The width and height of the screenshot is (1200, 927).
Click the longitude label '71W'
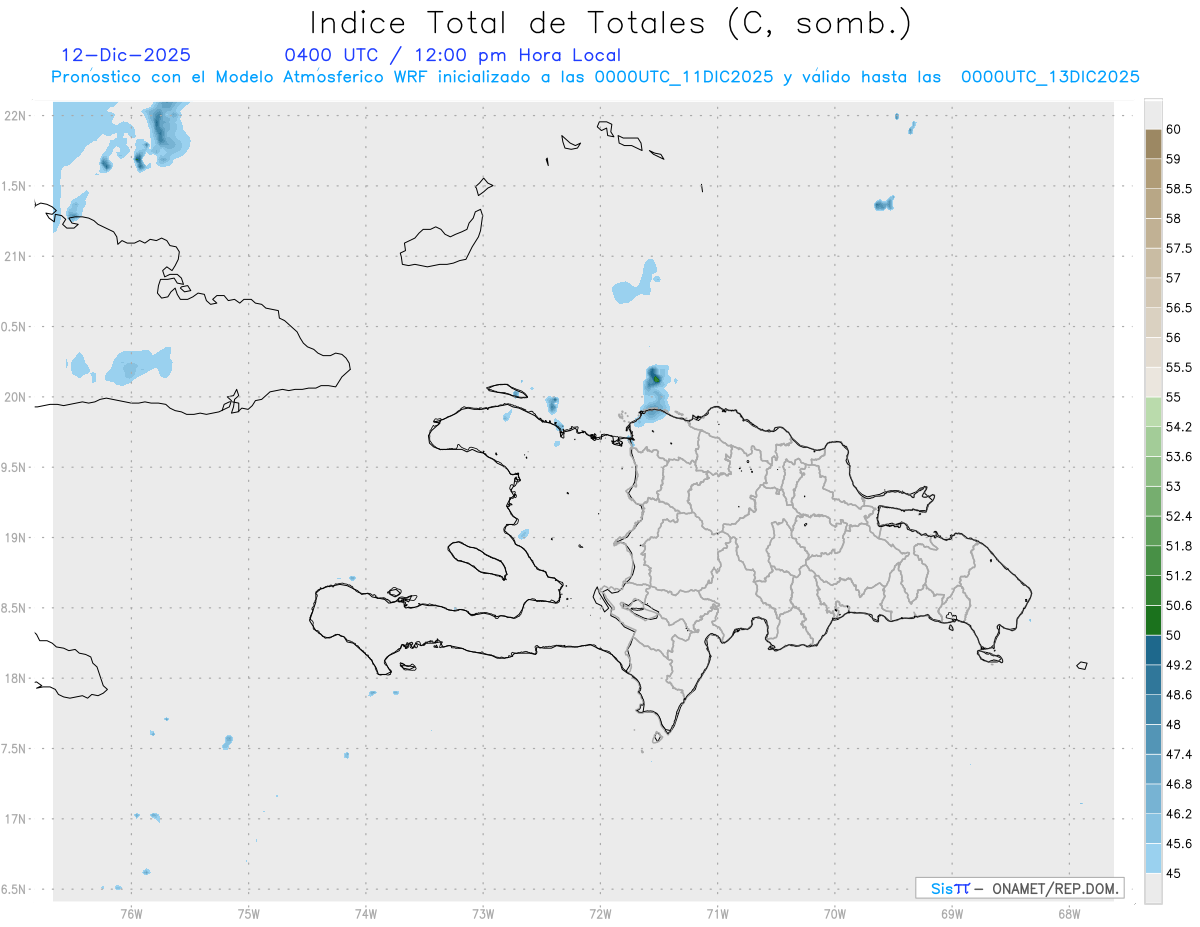(717, 914)
